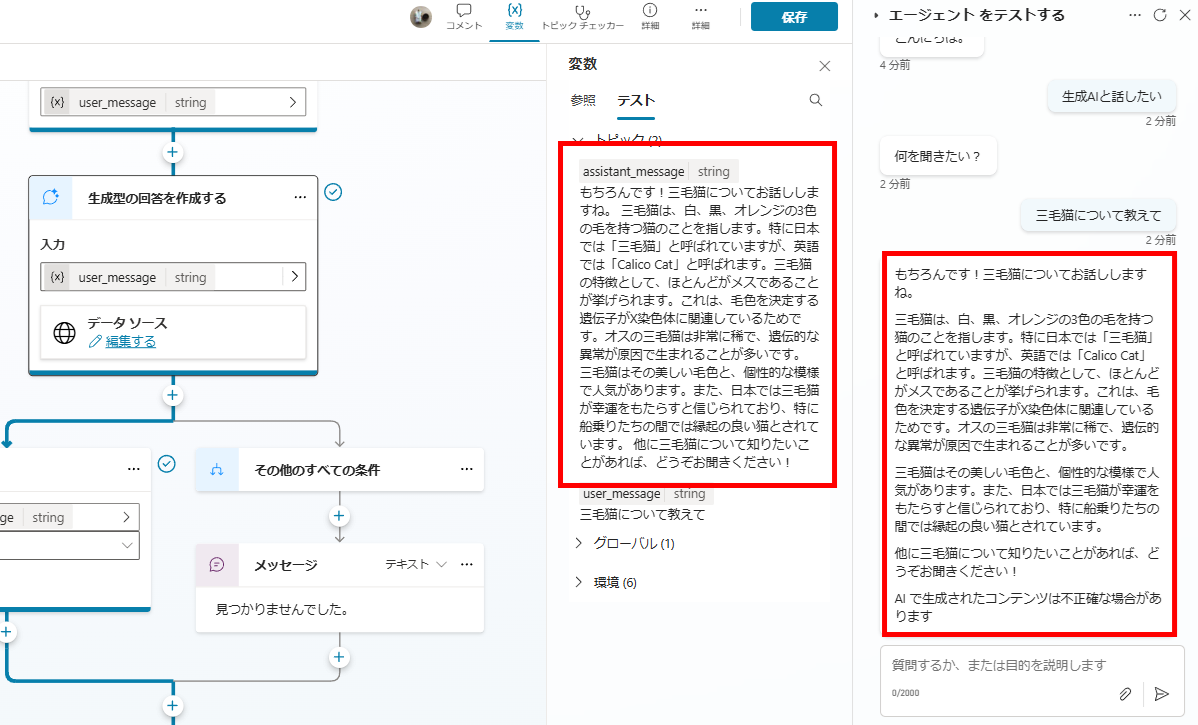
Task: Click the globe icon beside データ ソース
Action: (65, 333)
